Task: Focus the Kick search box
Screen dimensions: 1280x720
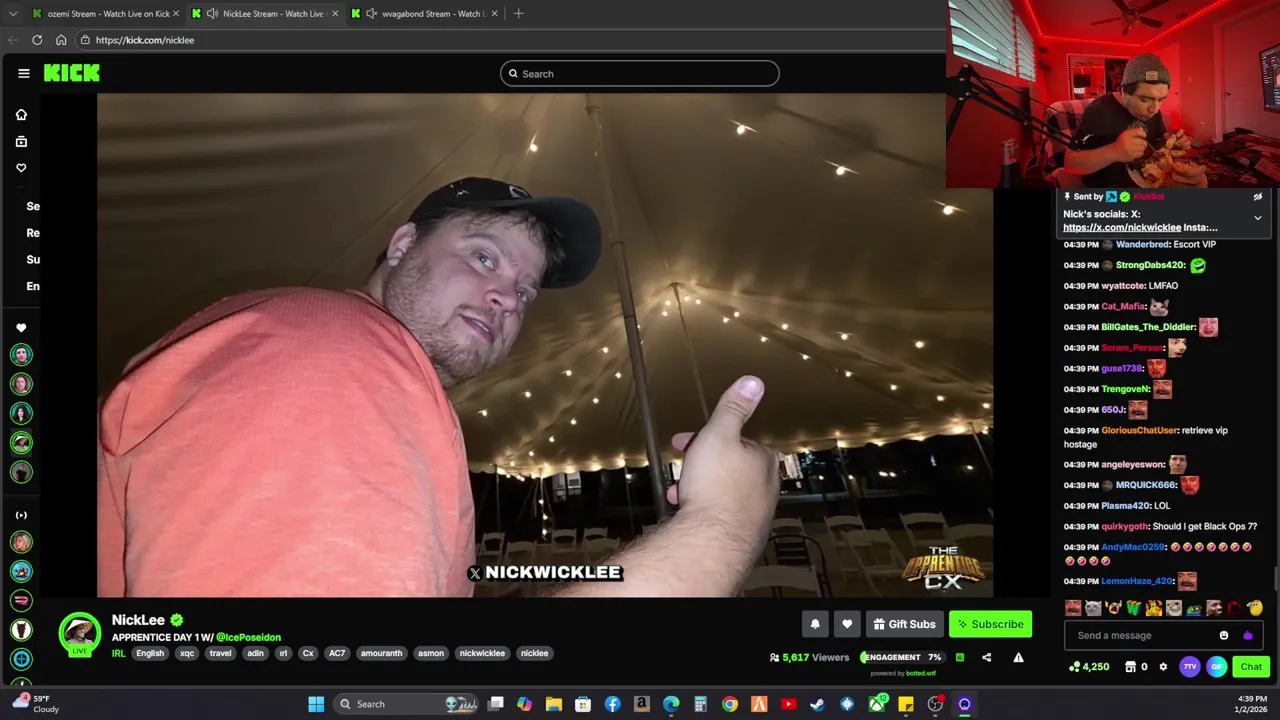Action: 640,73
